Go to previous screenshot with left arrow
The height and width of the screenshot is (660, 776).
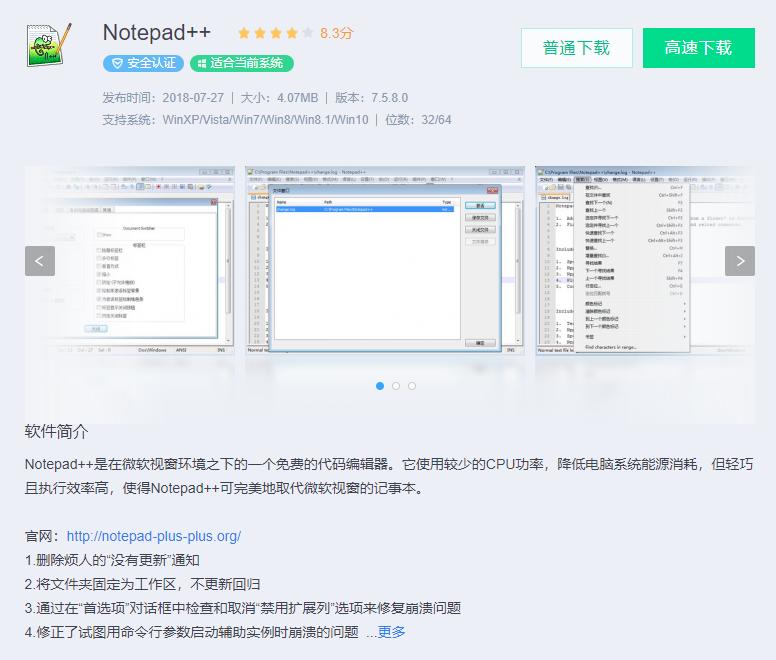click(40, 261)
